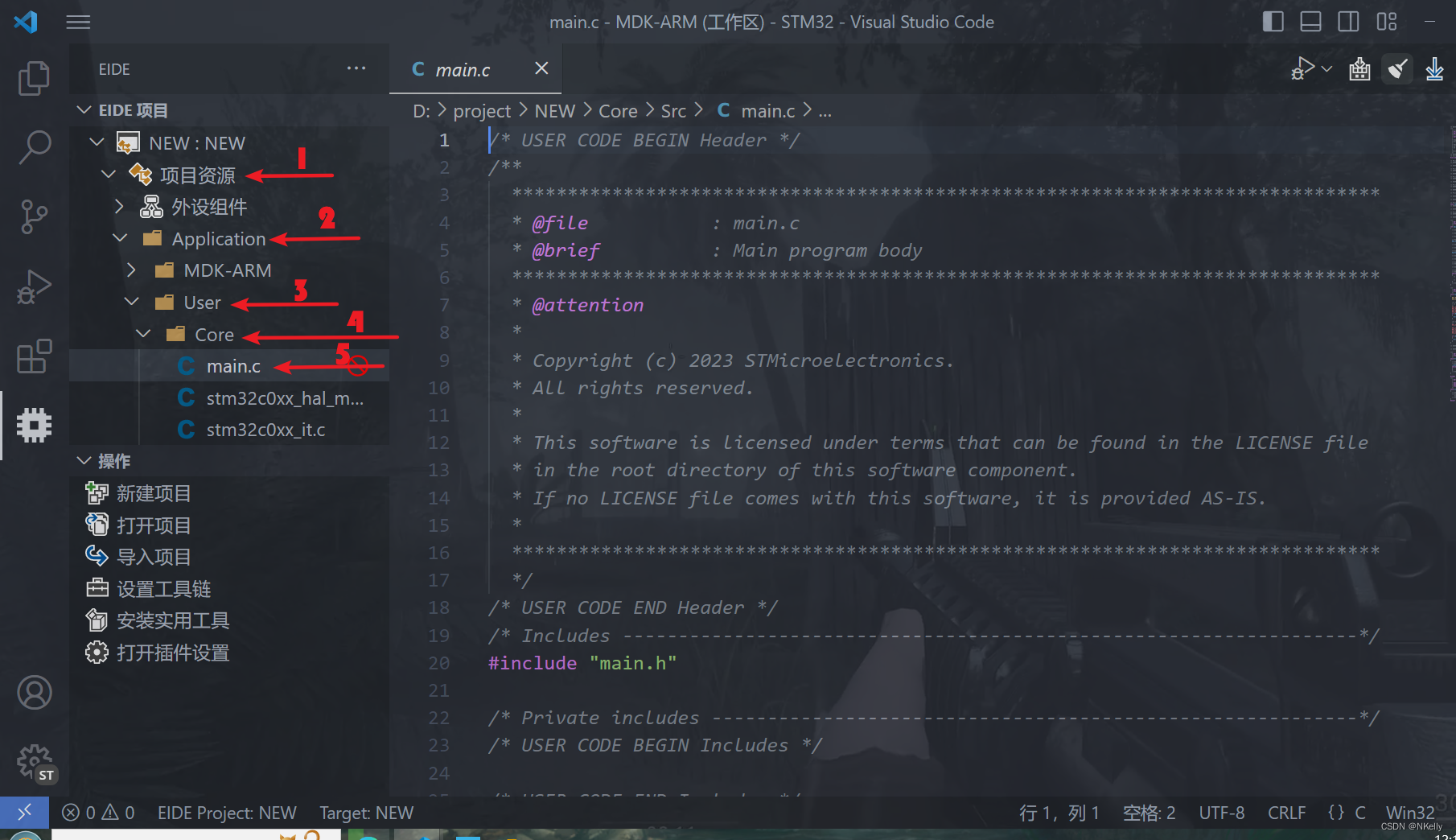1456x840 pixels.
Task: Expand the 外设组件 tree node
Action: 119,207
